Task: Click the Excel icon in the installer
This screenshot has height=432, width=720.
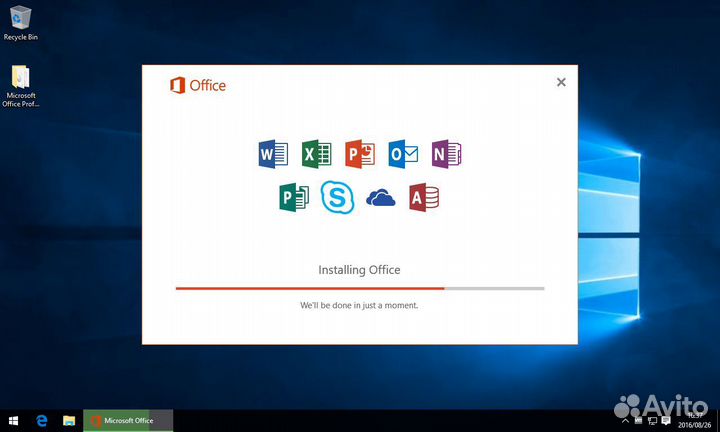Action: (x=317, y=154)
